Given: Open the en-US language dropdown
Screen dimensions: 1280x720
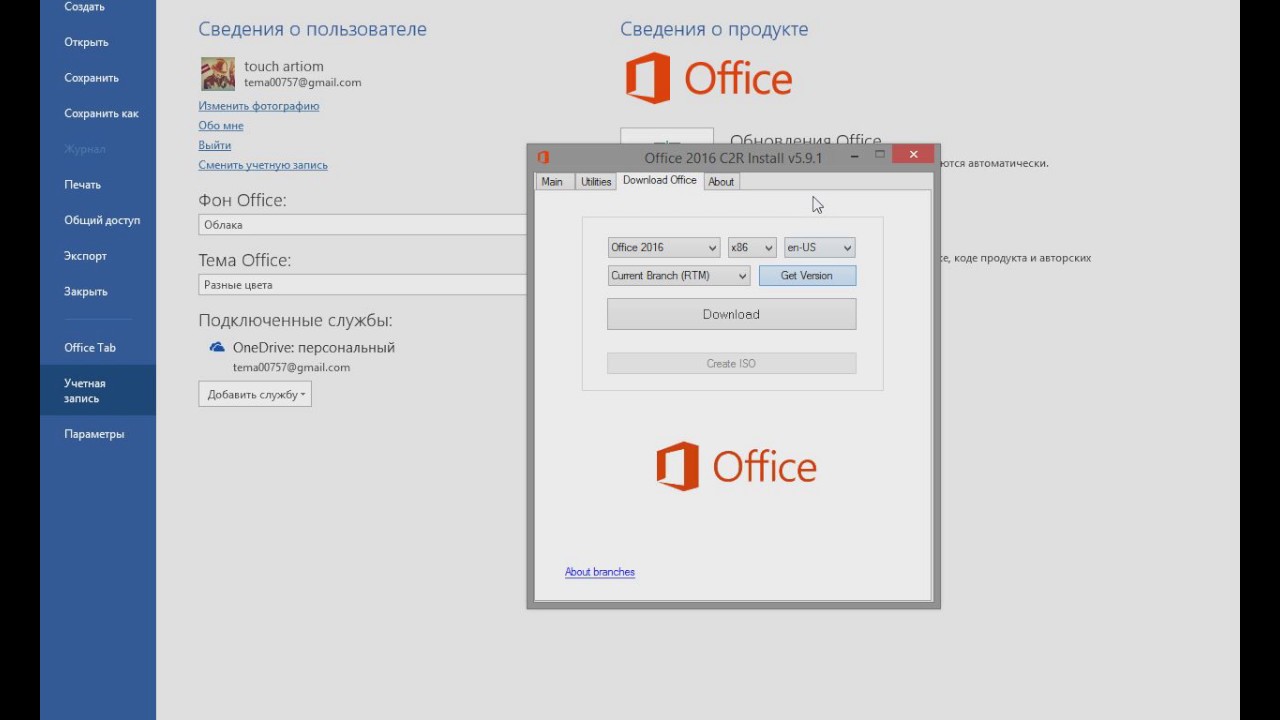Looking at the screenshot, I should tap(820, 247).
